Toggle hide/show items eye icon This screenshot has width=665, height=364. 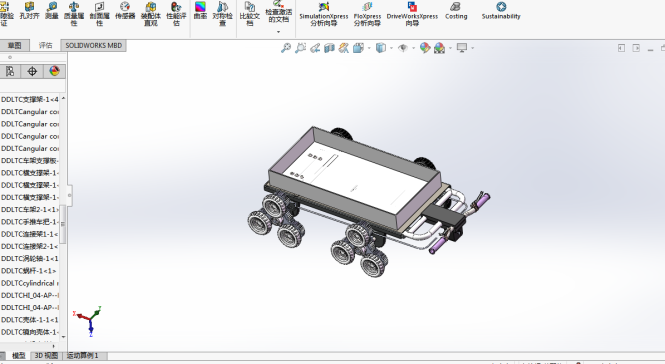point(402,48)
